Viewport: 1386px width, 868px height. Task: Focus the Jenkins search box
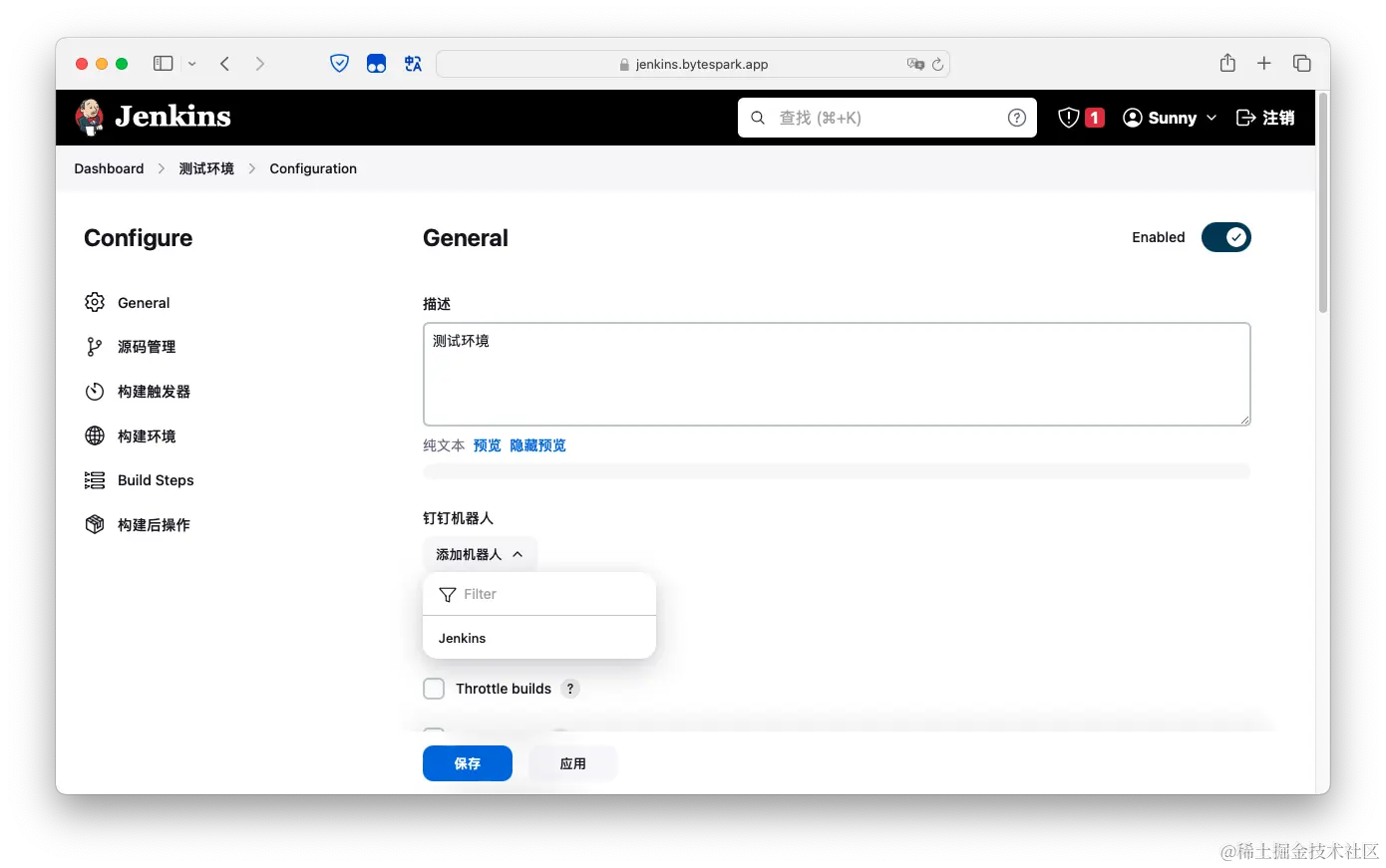tap(887, 118)
